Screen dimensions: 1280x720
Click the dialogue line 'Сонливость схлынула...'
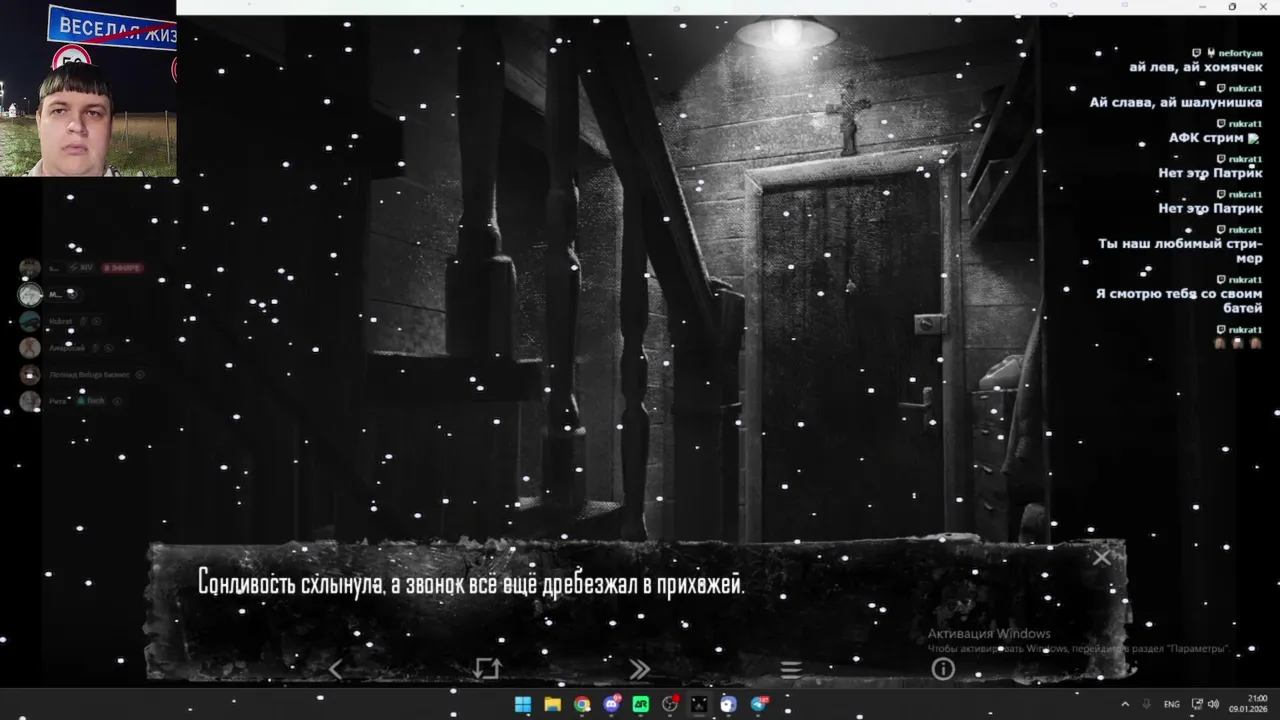tap(472, 584)
